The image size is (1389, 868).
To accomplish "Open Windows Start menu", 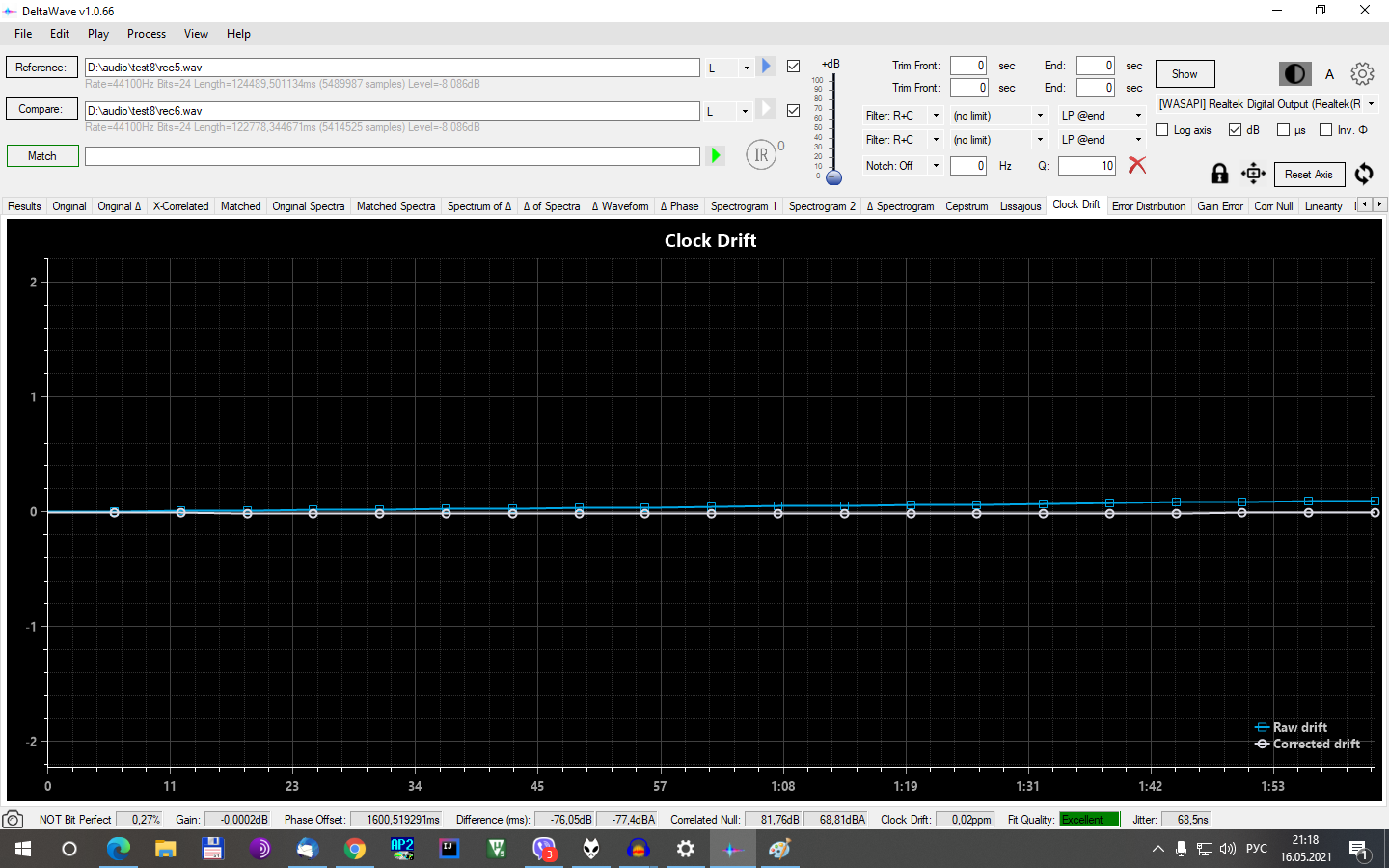I will tap(23, 849).
